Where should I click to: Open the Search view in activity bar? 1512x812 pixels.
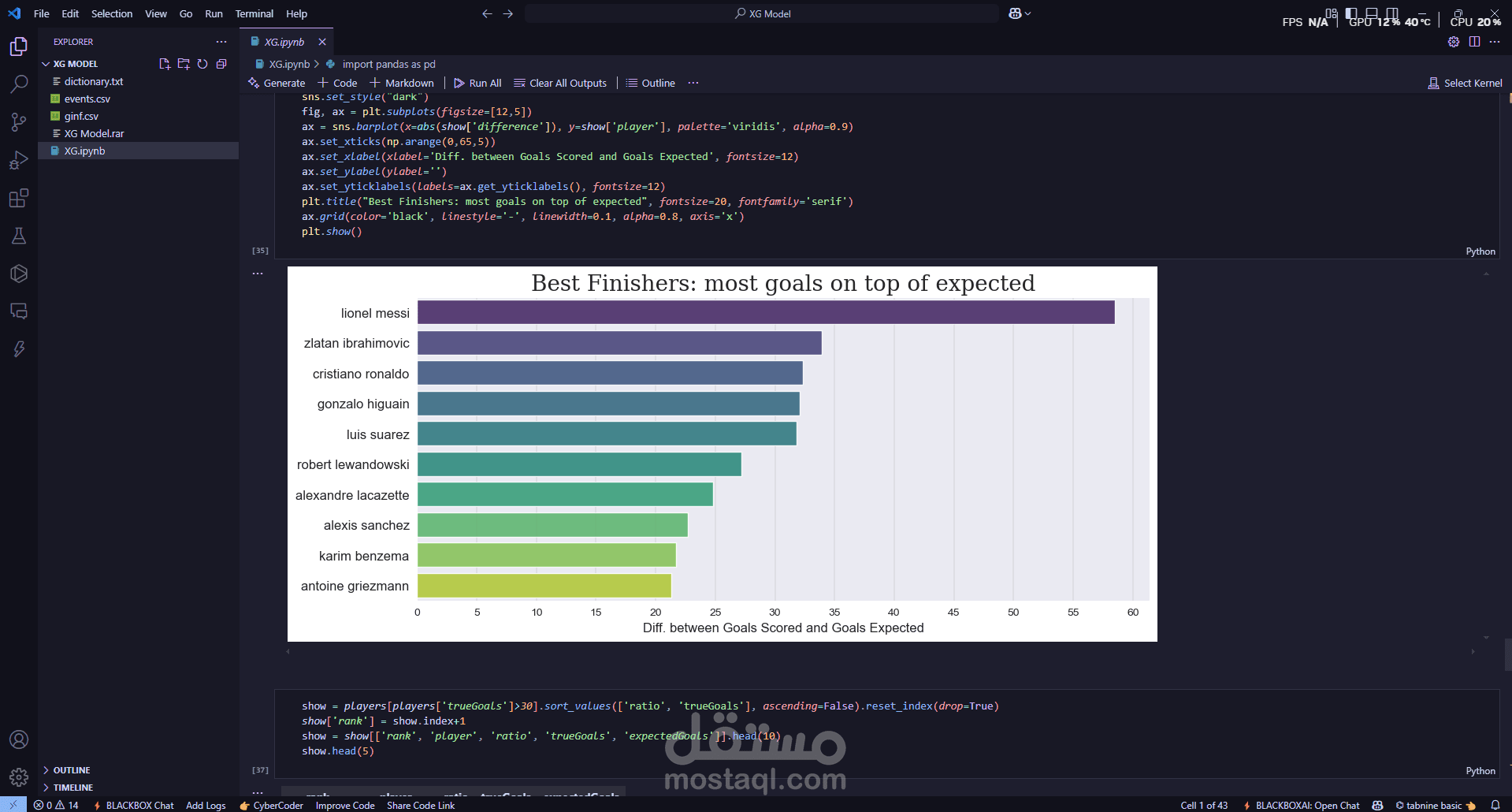point(19,84)
